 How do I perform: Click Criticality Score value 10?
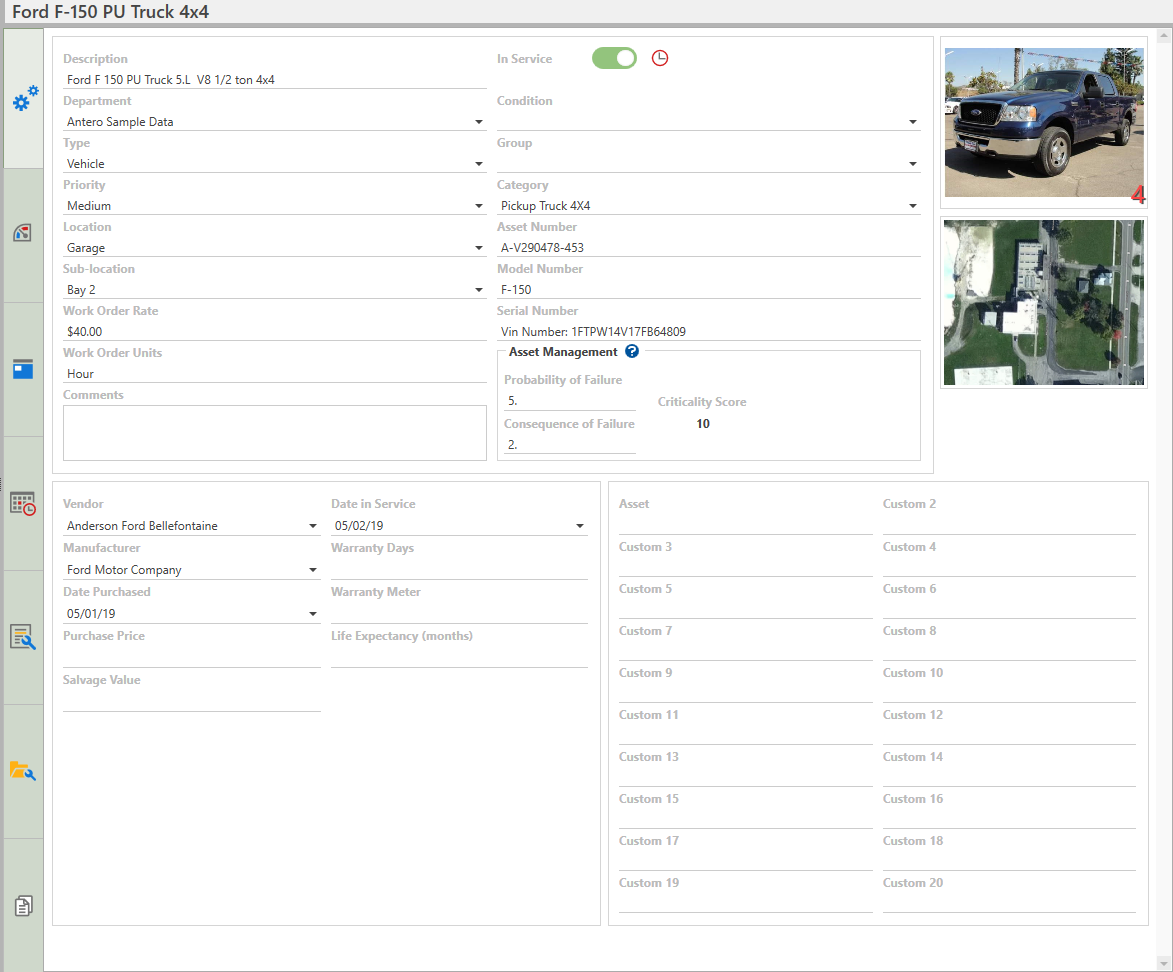click(703, 424)
